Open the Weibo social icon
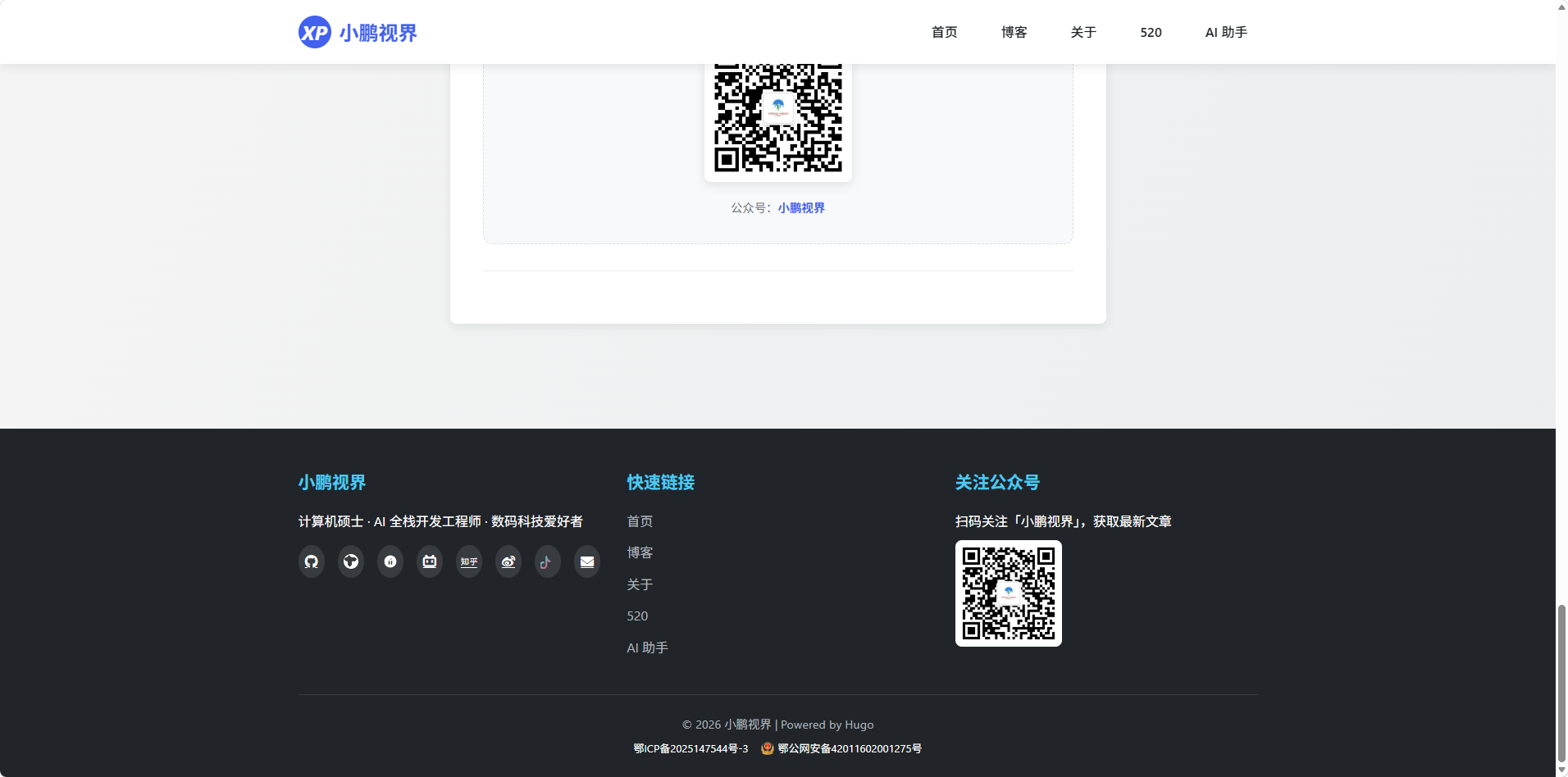 (508, 561)
